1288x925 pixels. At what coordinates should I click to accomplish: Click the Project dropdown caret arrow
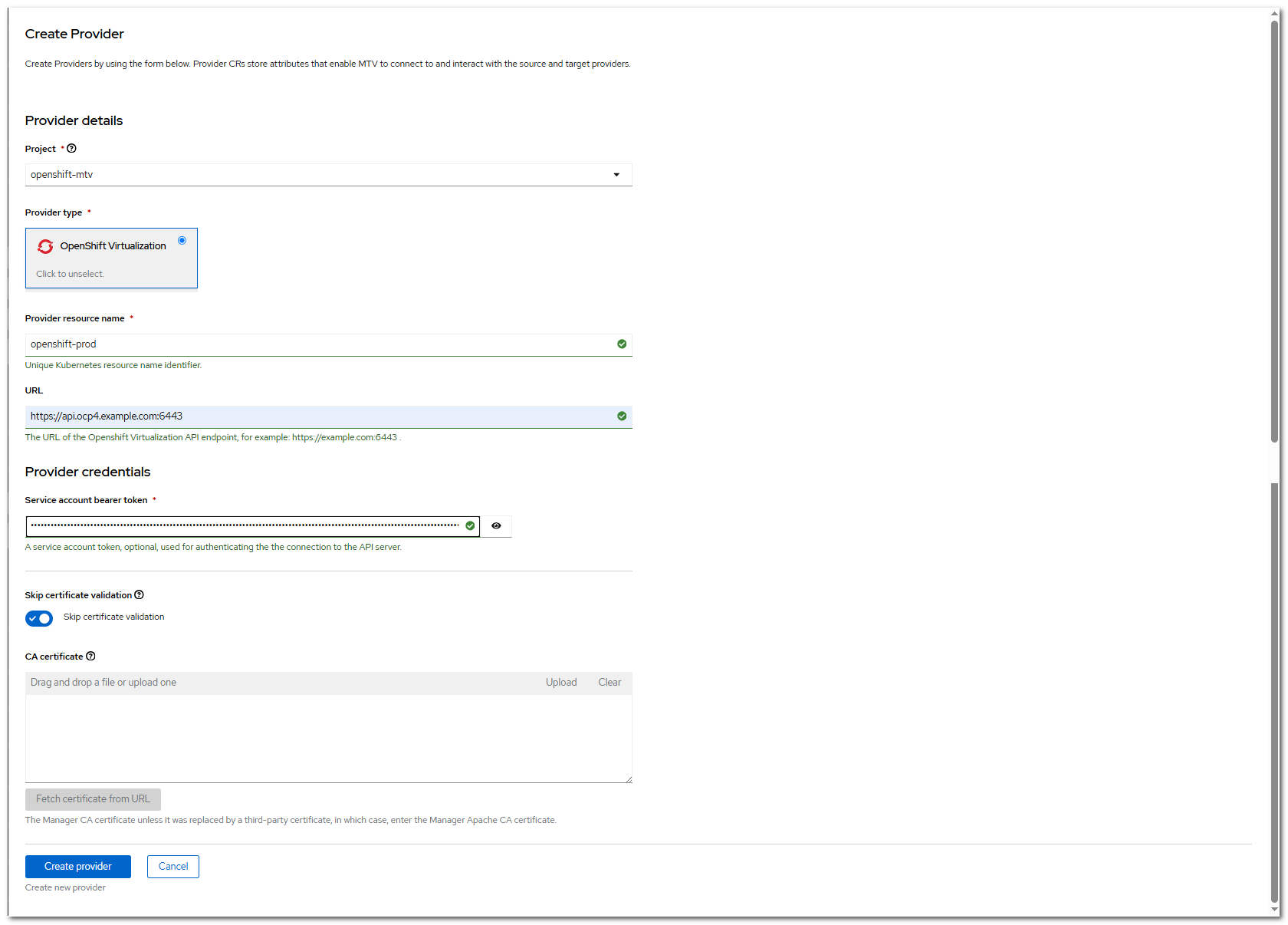616,175
